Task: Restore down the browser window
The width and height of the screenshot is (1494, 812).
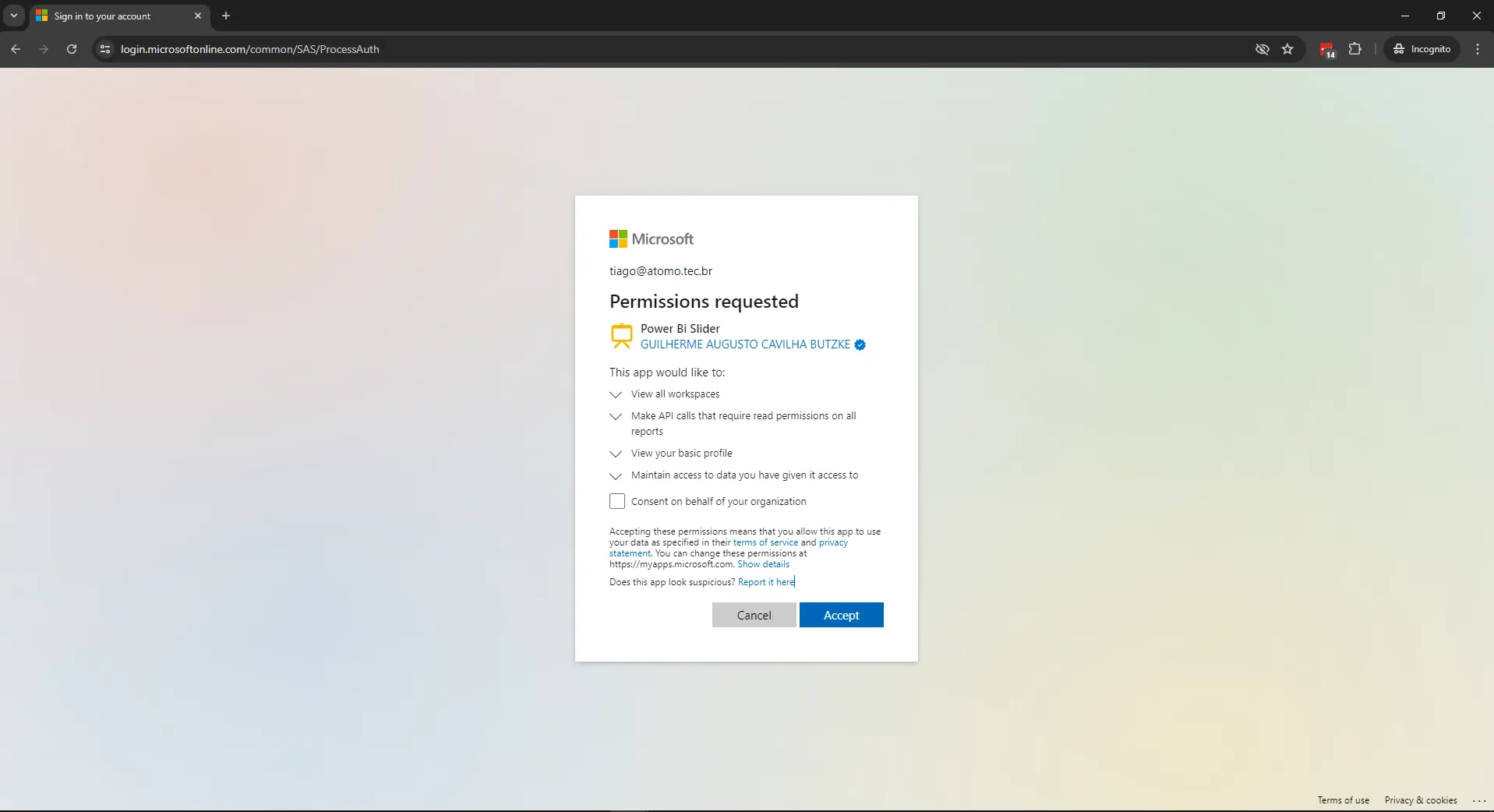Action: click(1441, 16)
